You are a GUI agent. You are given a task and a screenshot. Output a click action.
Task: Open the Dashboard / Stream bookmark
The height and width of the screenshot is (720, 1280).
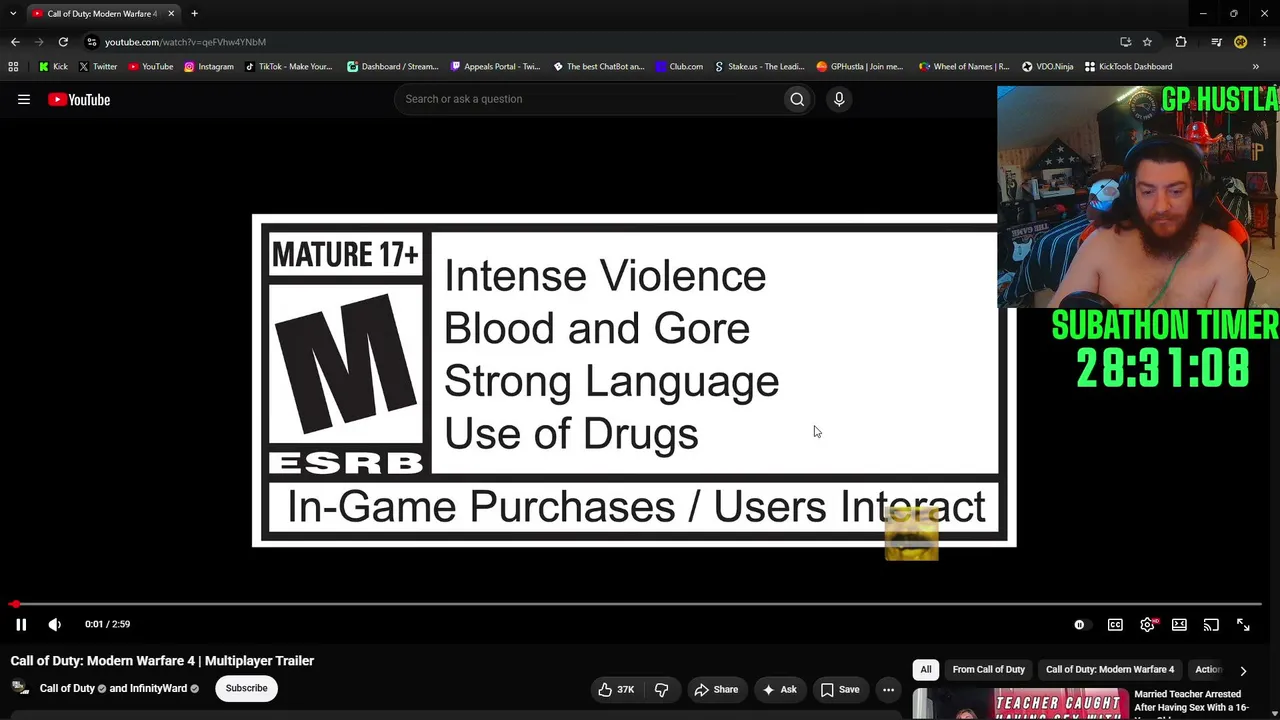(x=392, y=67)
